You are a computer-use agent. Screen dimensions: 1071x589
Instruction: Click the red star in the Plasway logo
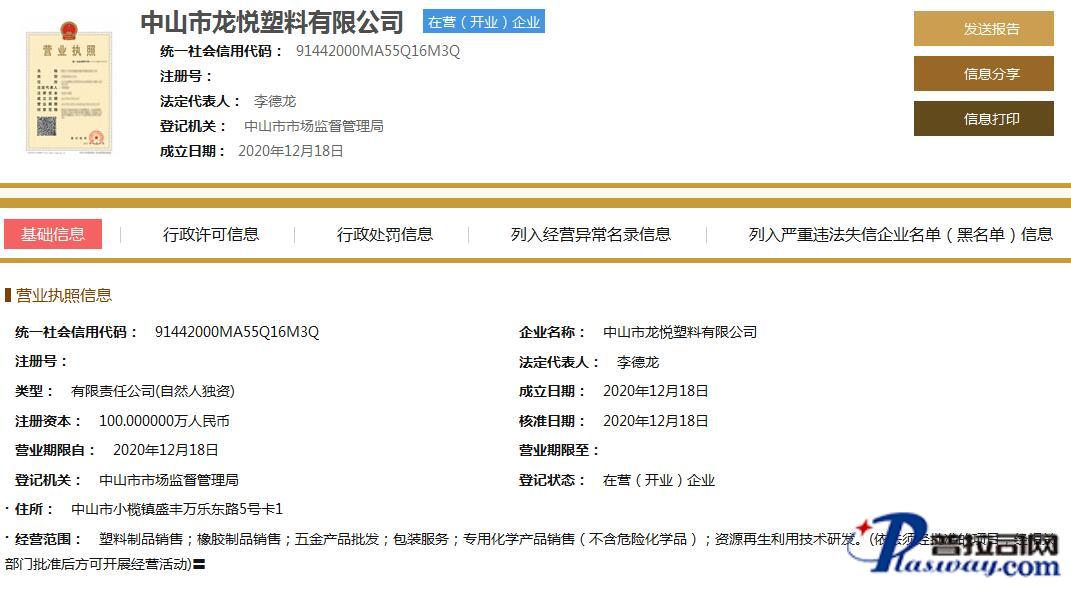tap(863, 528)
